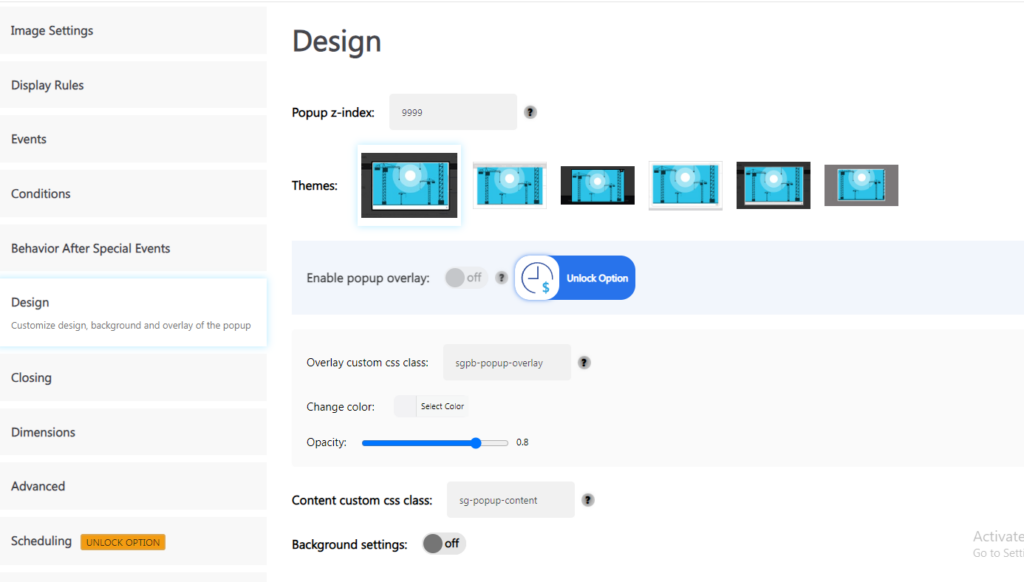Click Select Color for overlay color
Image resolution: width=1024 pixels, height=582 pixels.
(442, 407)
